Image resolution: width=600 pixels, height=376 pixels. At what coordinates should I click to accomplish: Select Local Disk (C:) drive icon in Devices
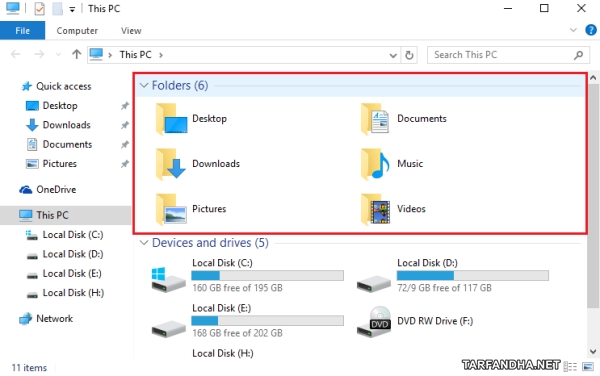(x=168, y=280)
